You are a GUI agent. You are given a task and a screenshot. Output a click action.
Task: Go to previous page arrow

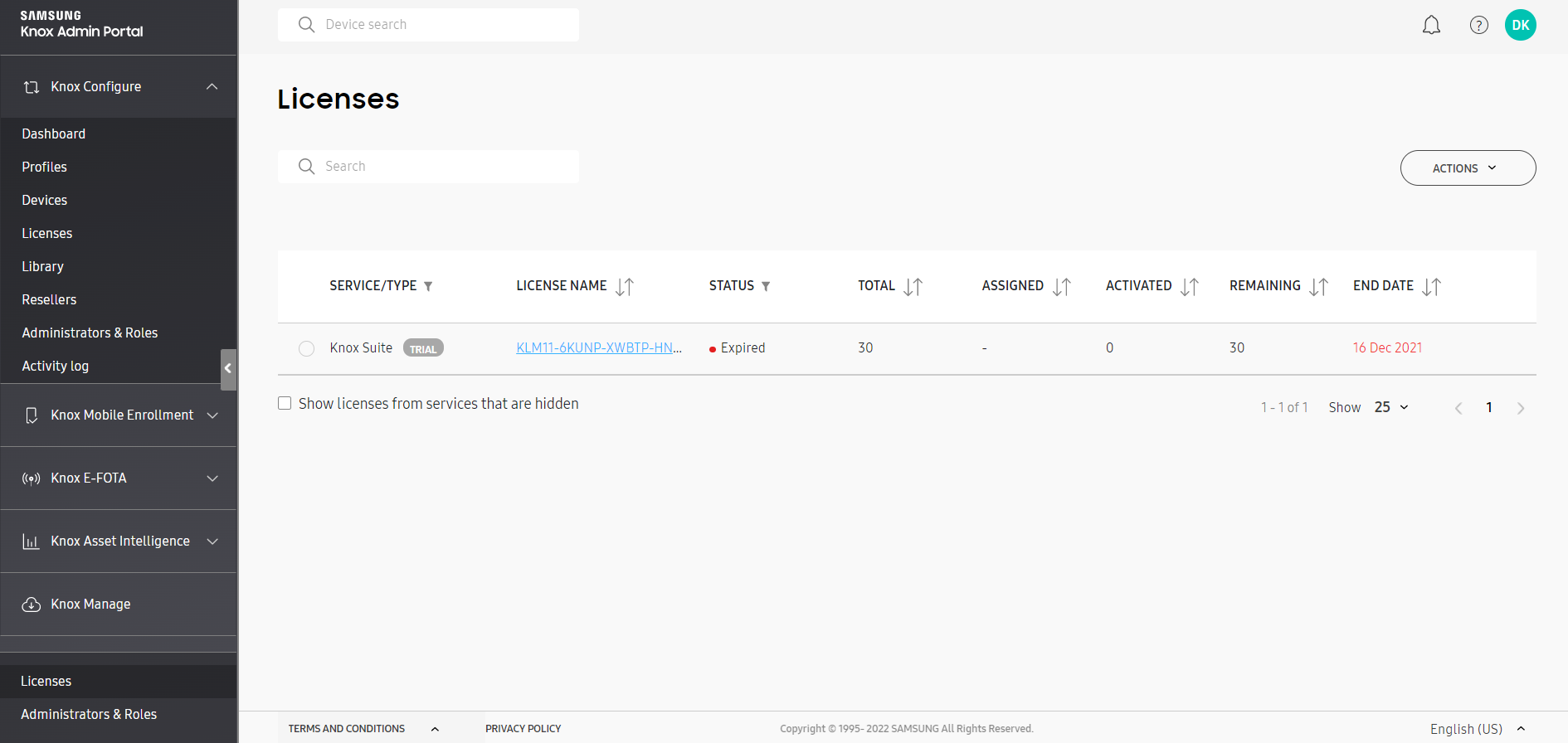[1458, 408]
